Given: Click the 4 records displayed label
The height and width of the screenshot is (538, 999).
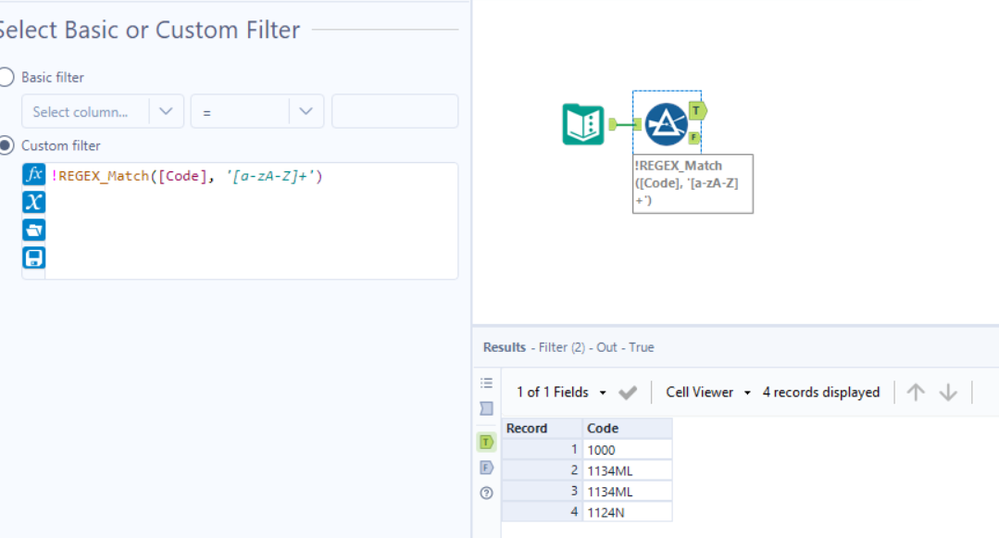Looking at the screenshot, I should tap(821, 392).
